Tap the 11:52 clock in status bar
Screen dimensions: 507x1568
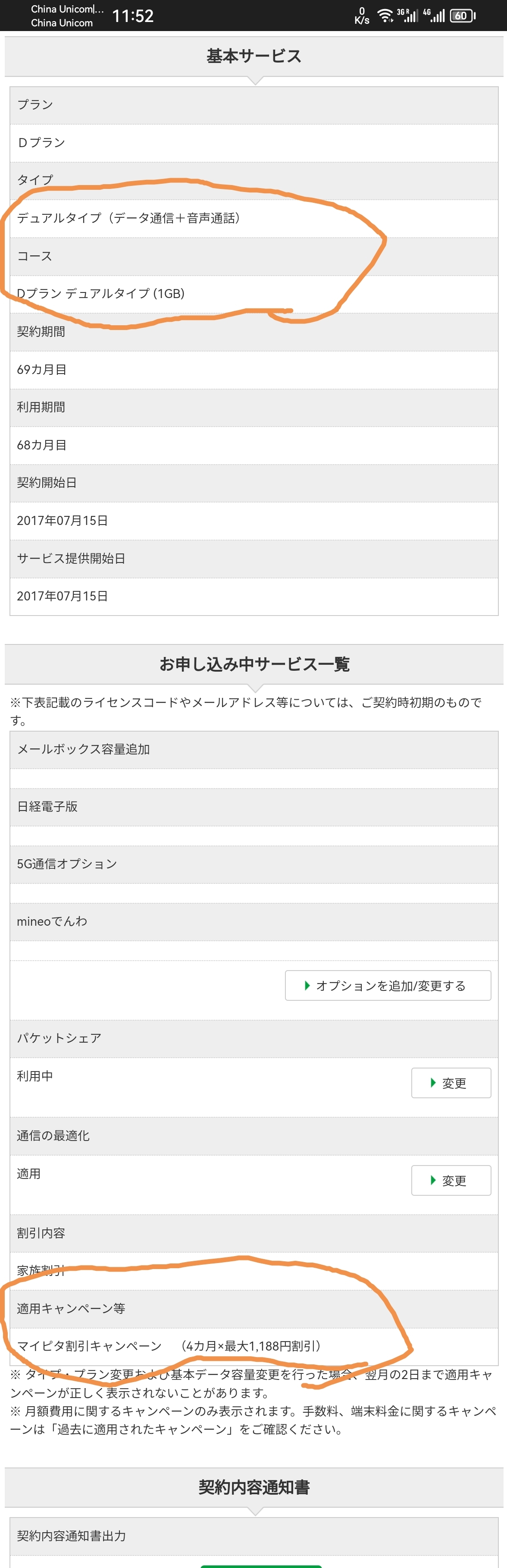133,16
